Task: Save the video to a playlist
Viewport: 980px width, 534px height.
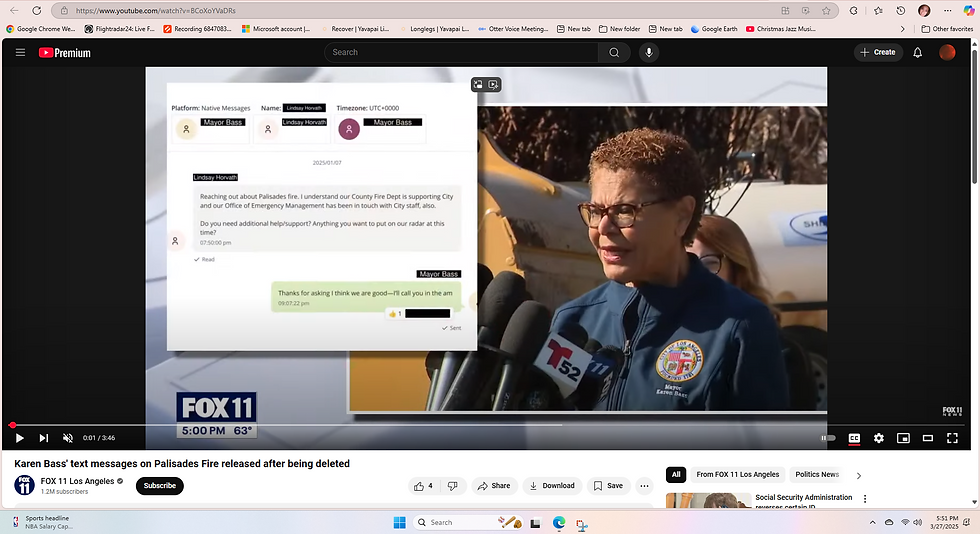Action: coord(608,486)
